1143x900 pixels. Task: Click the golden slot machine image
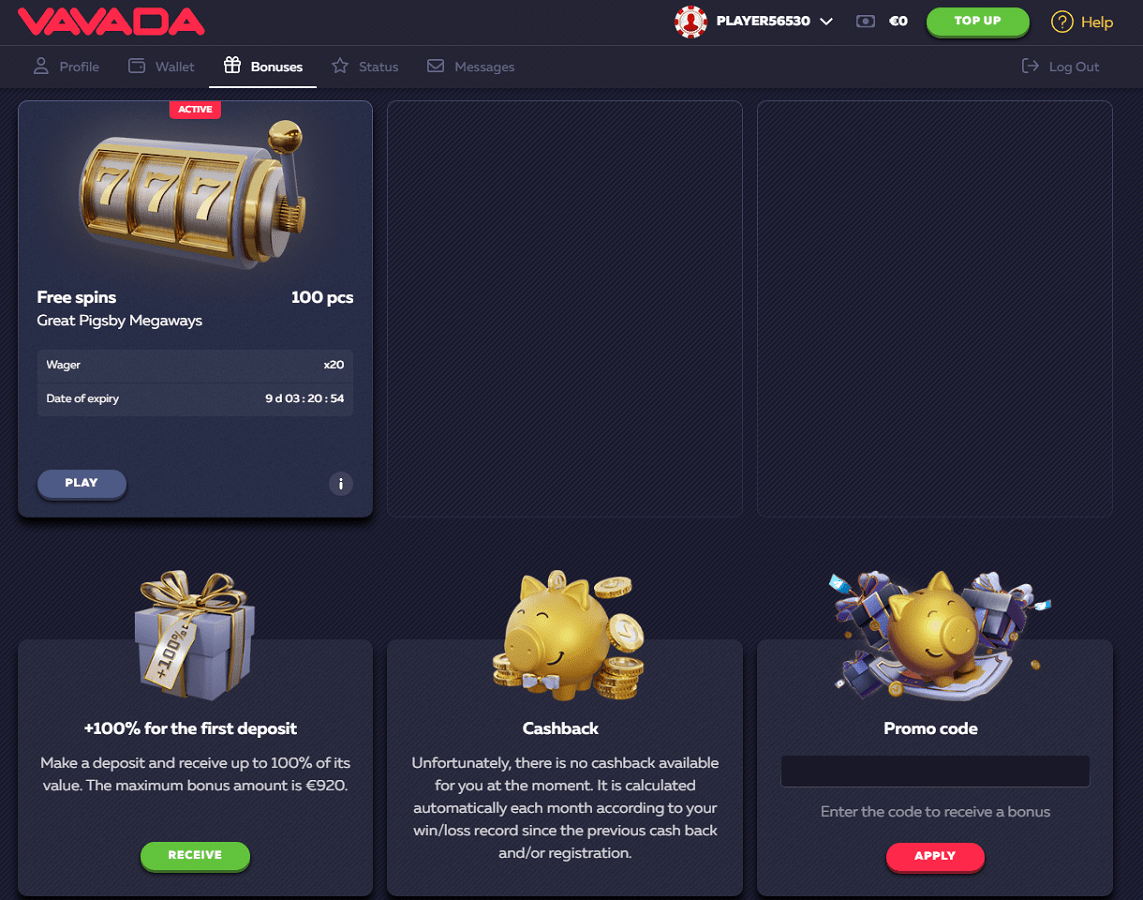[193, 194]
